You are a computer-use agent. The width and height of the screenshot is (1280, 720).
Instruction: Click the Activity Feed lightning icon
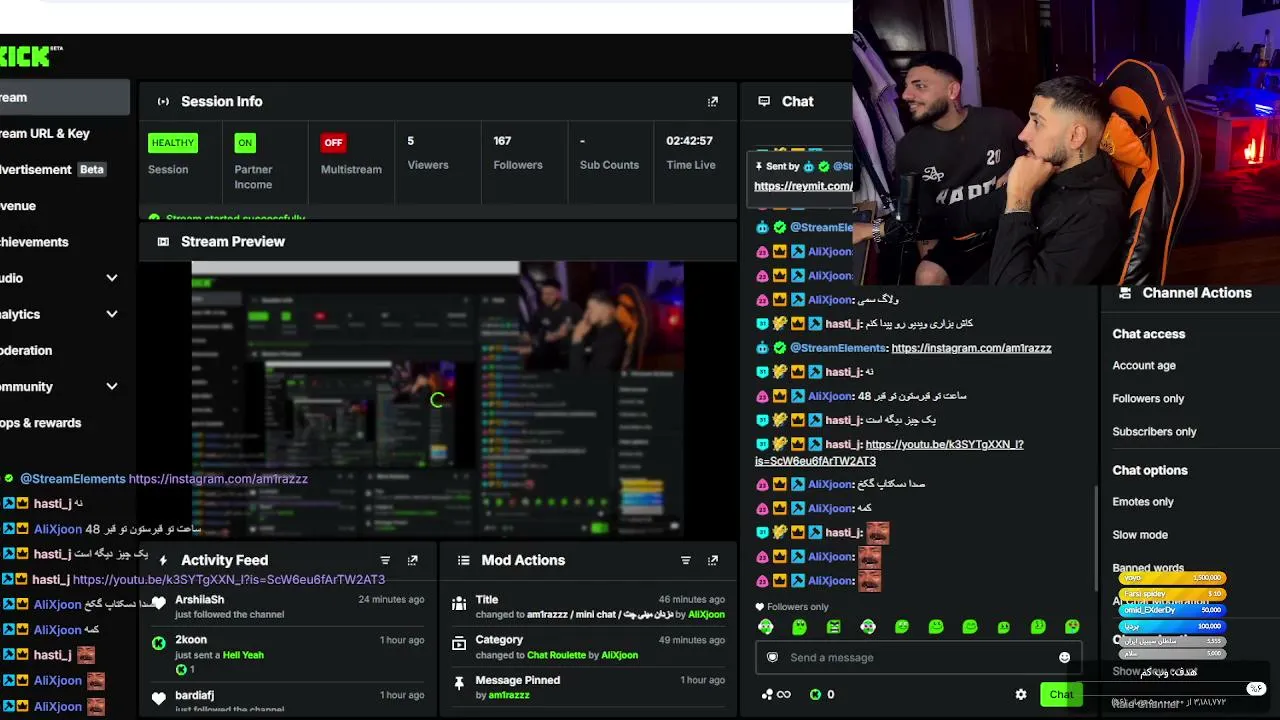click(163, 560)
